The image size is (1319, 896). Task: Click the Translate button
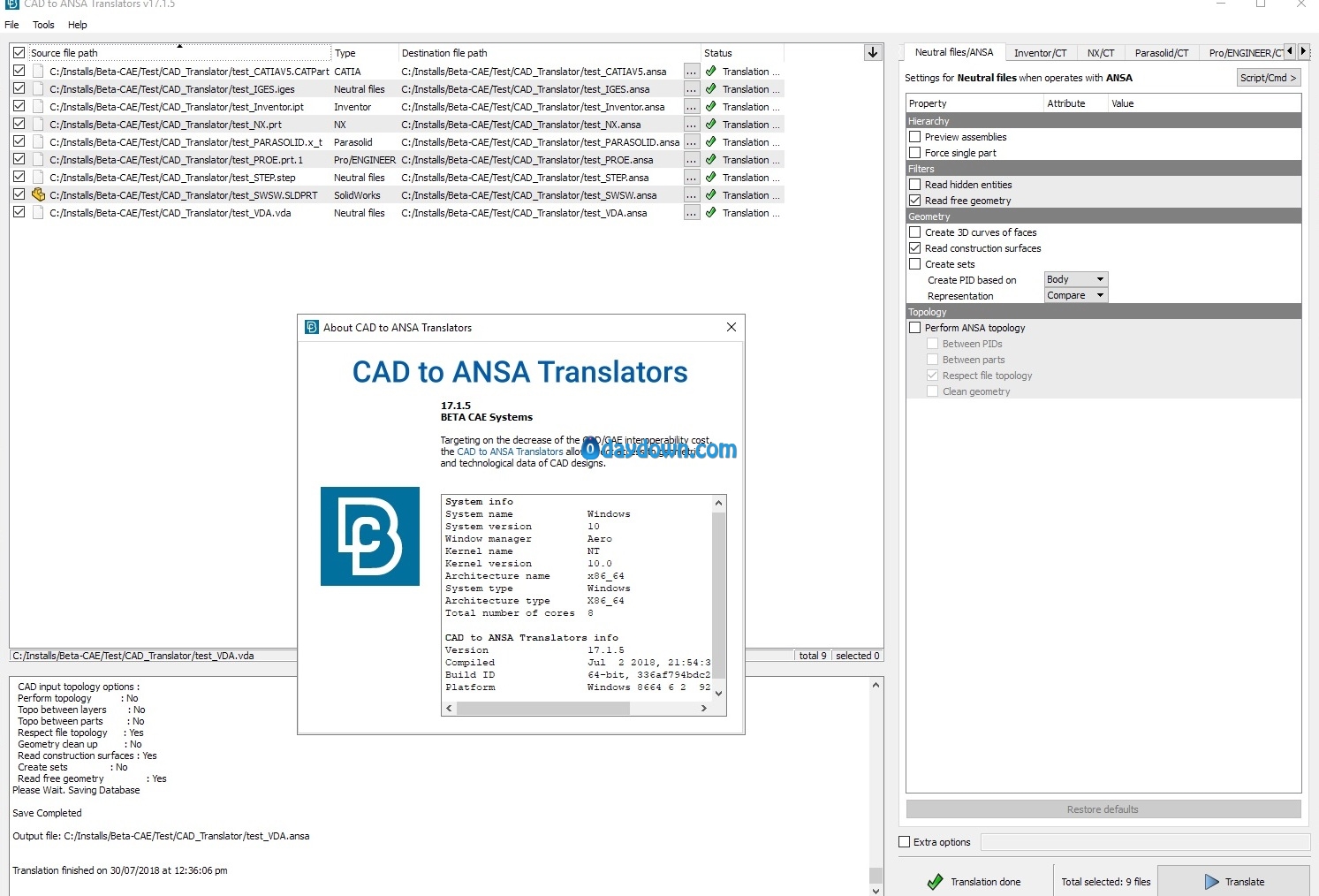click(1233, 881)
